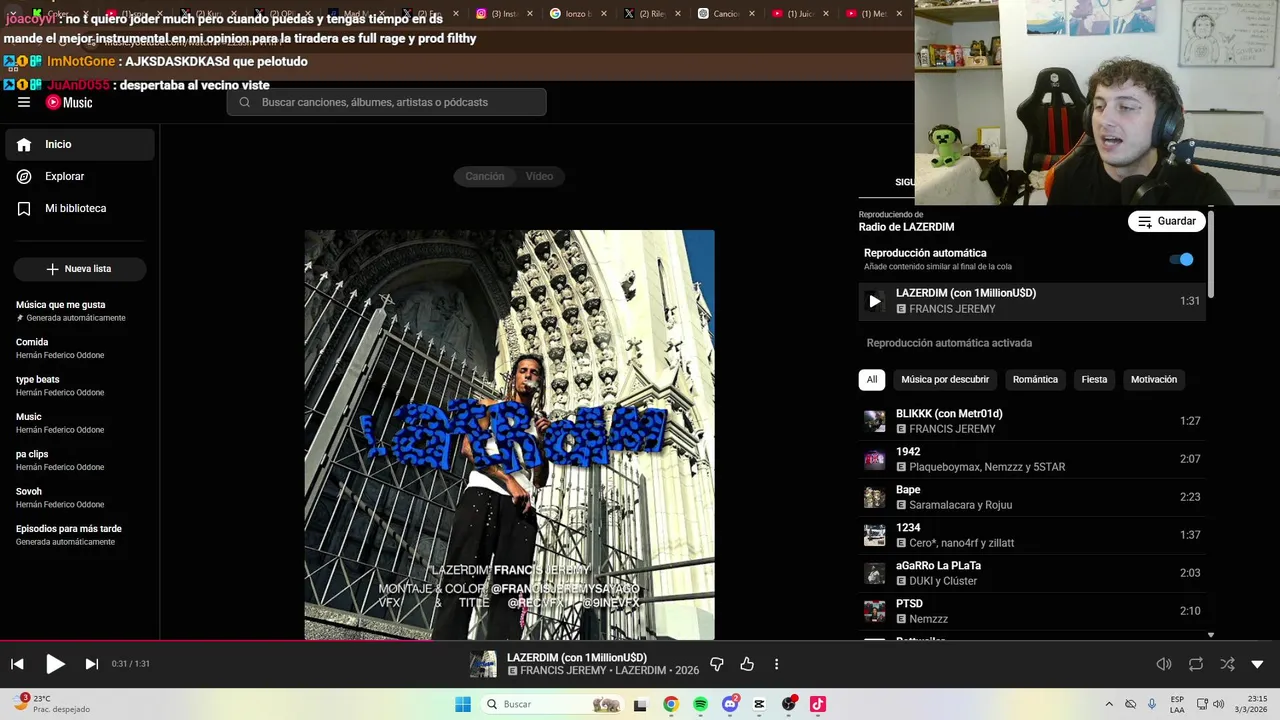The height and width of the screenshot is (720, 1280).
Task: Play LAZERDIM queue item play icon
Action: (875, 301)
